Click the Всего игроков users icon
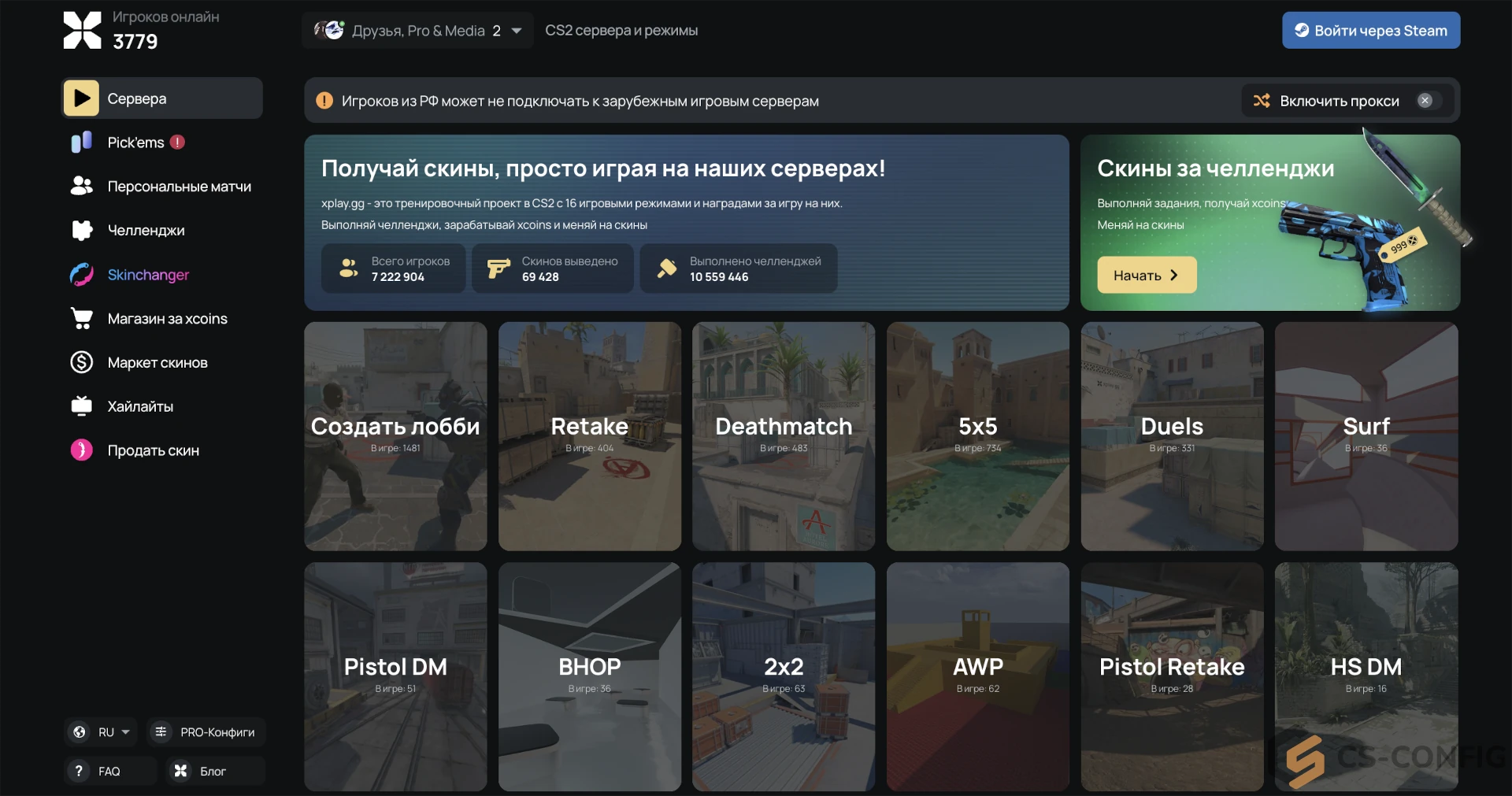This screenshot has width=1512, height=796. (349, 268)
